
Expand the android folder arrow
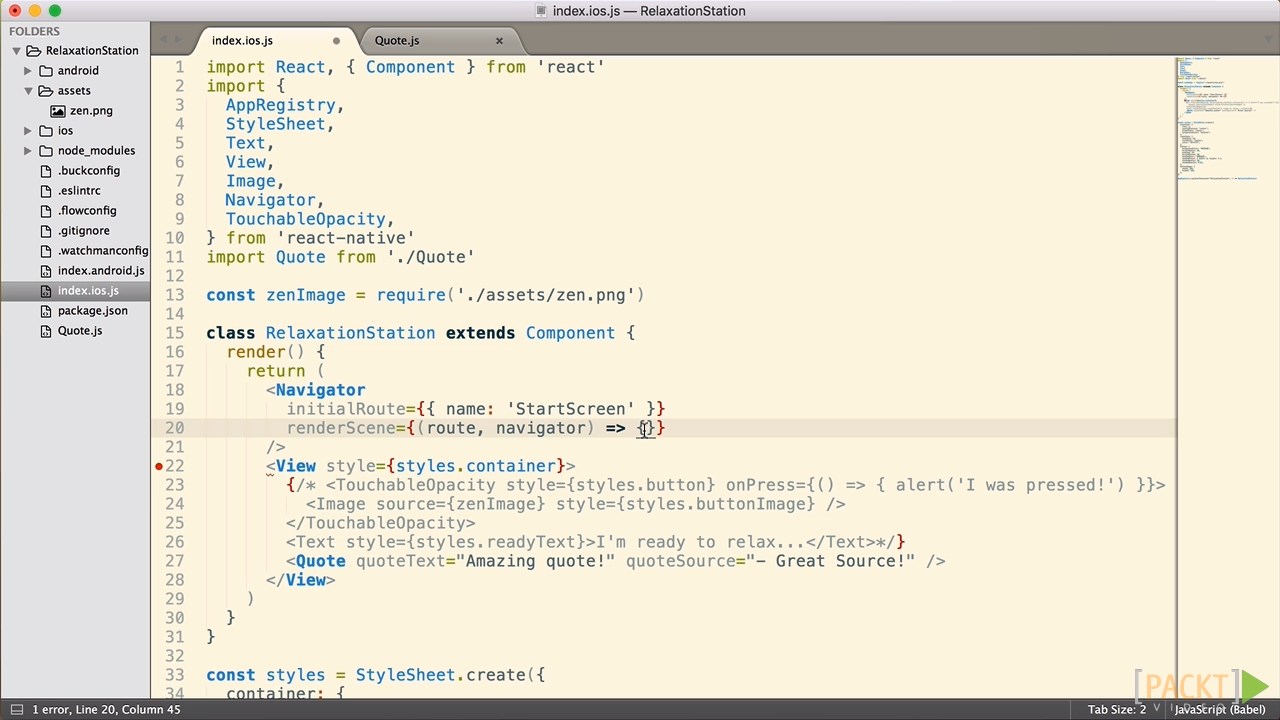tap(28, 71)
